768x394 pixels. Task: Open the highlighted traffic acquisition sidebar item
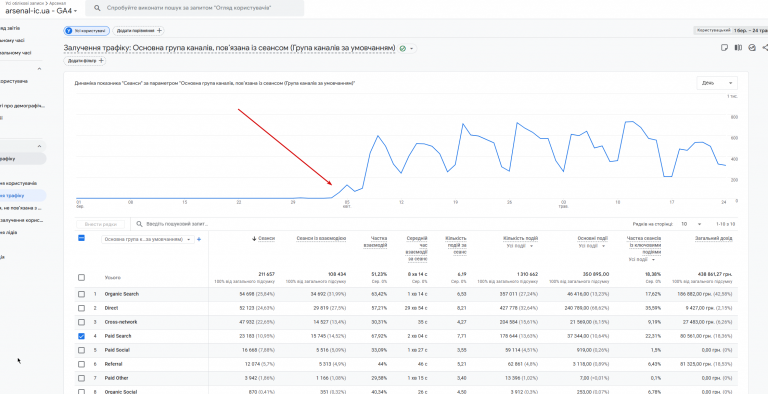pos(23,196)
